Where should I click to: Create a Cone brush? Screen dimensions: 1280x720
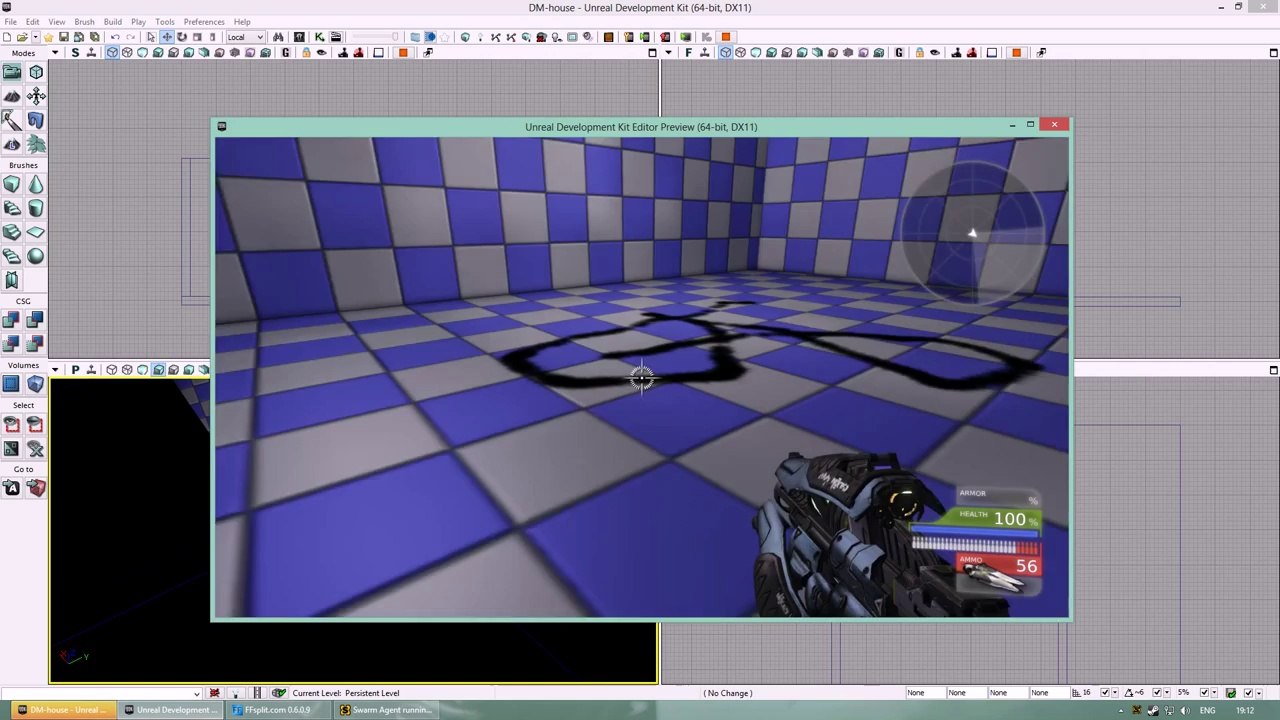(36, 184)
